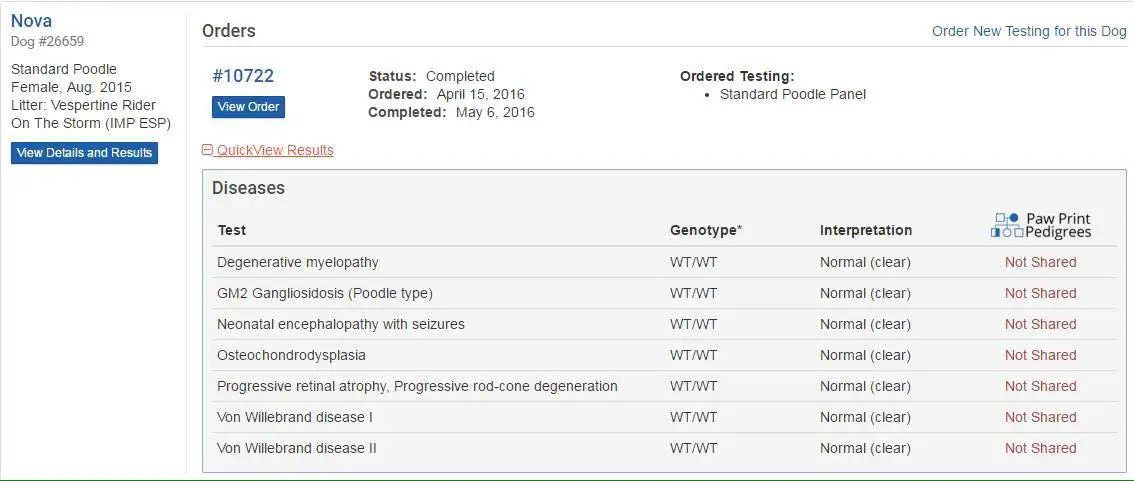This screenshot has width=1134, height=481.
Task: Click View Details and Results button
Action: [x=84, y=153]
